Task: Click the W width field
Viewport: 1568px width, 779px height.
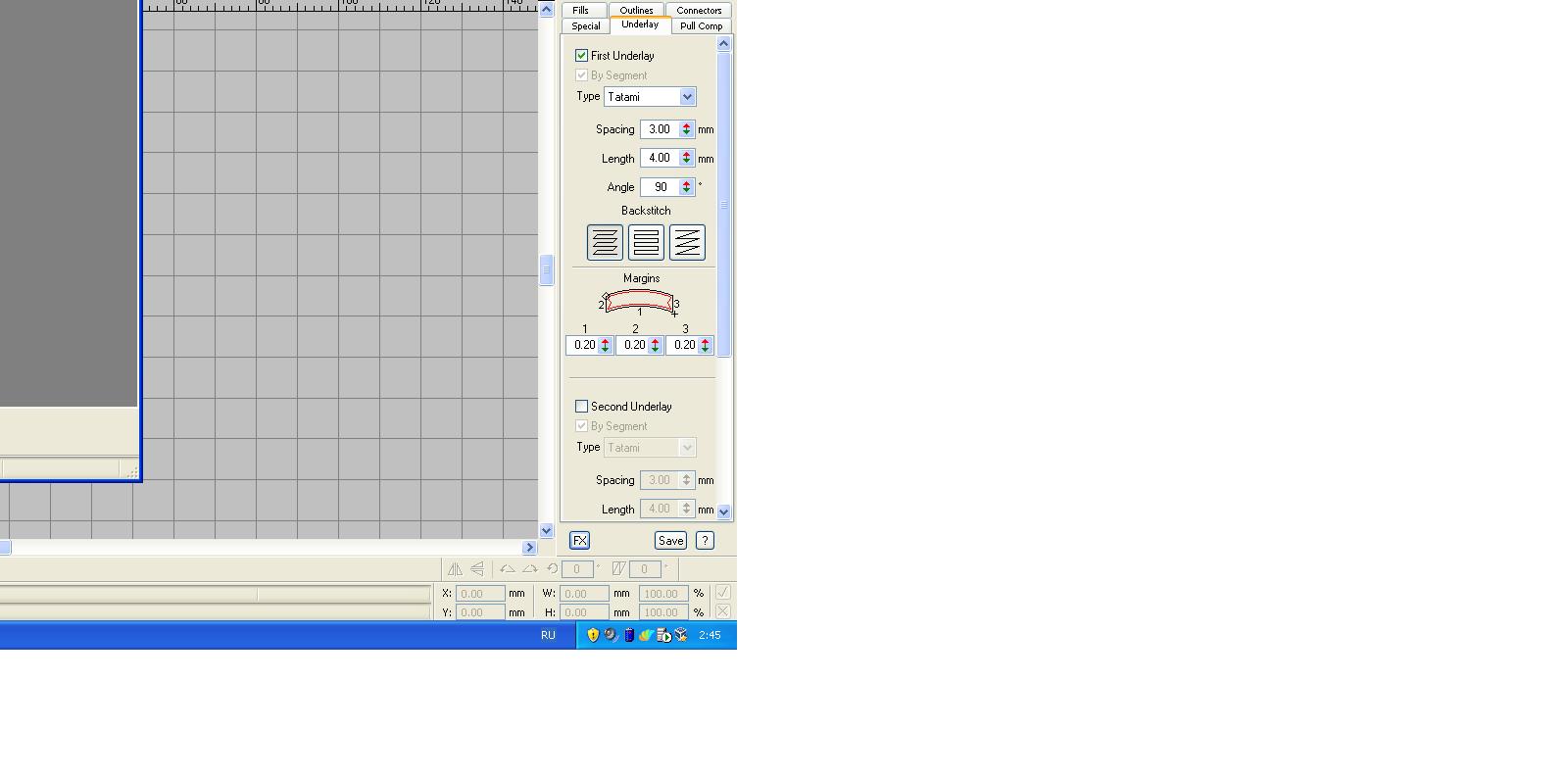Action: (584, 593)
